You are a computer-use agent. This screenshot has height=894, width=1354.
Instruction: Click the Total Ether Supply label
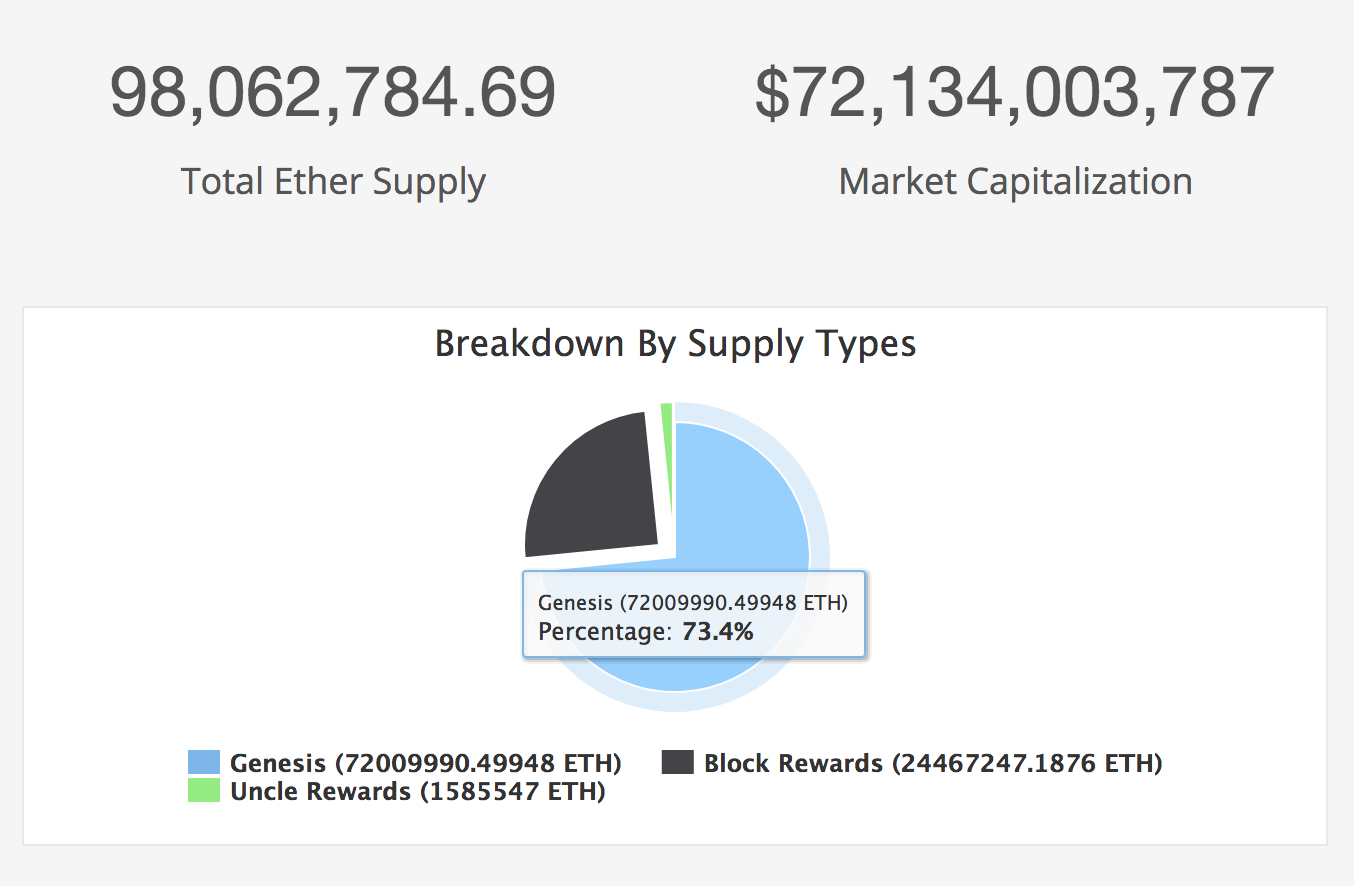[333, 182]
